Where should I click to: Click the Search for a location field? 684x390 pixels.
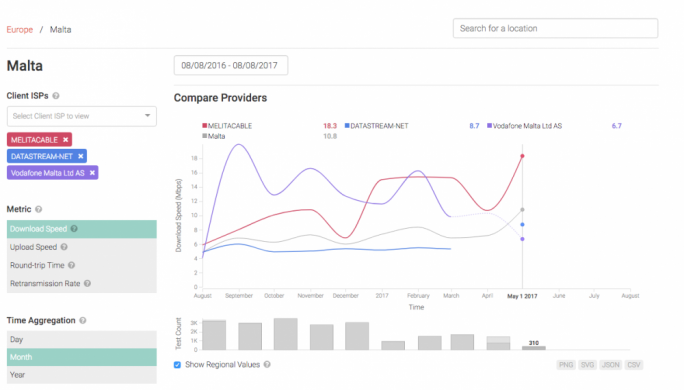click(555, 28)
